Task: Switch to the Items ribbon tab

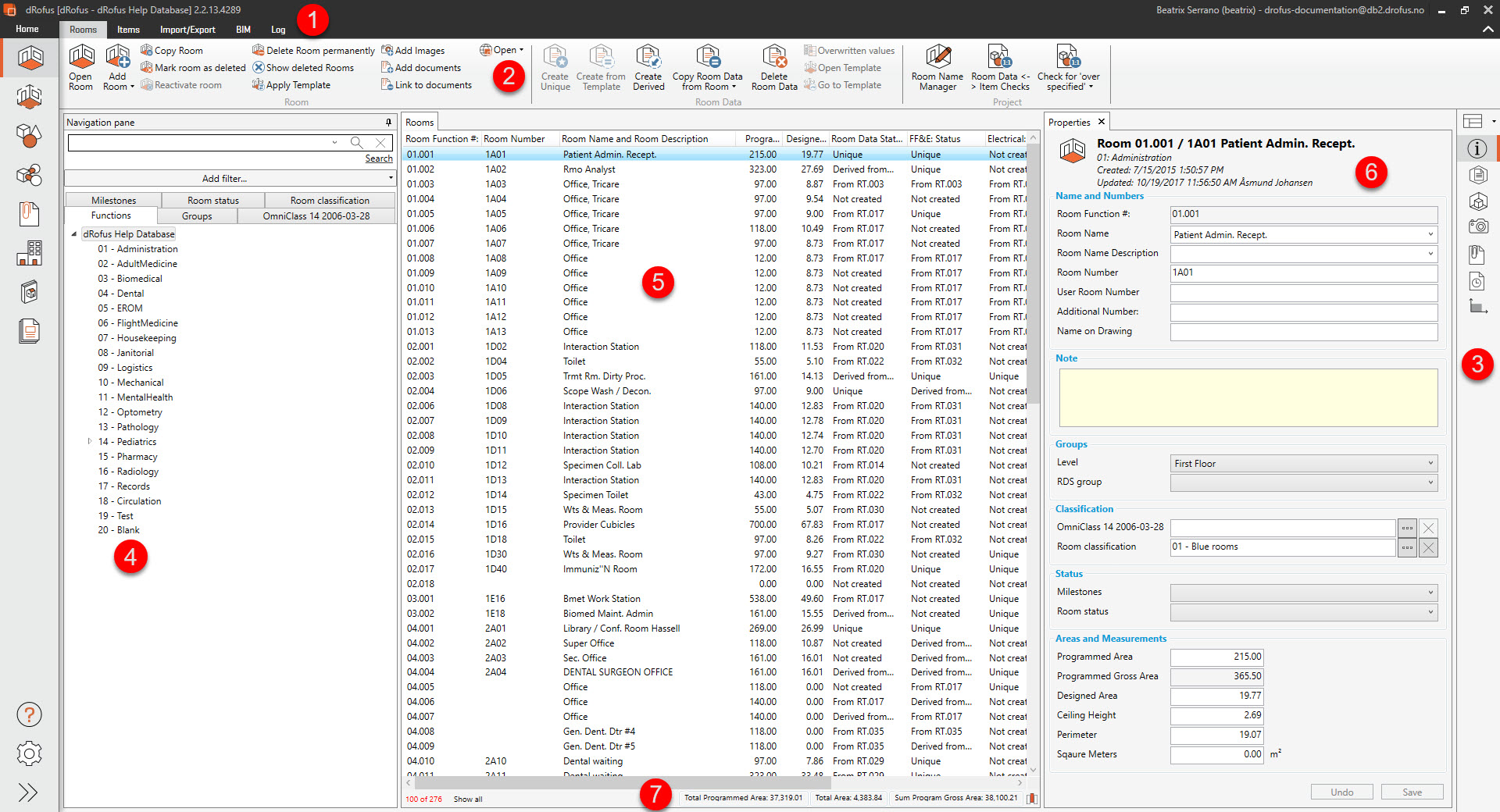Action: click(128, 30)
